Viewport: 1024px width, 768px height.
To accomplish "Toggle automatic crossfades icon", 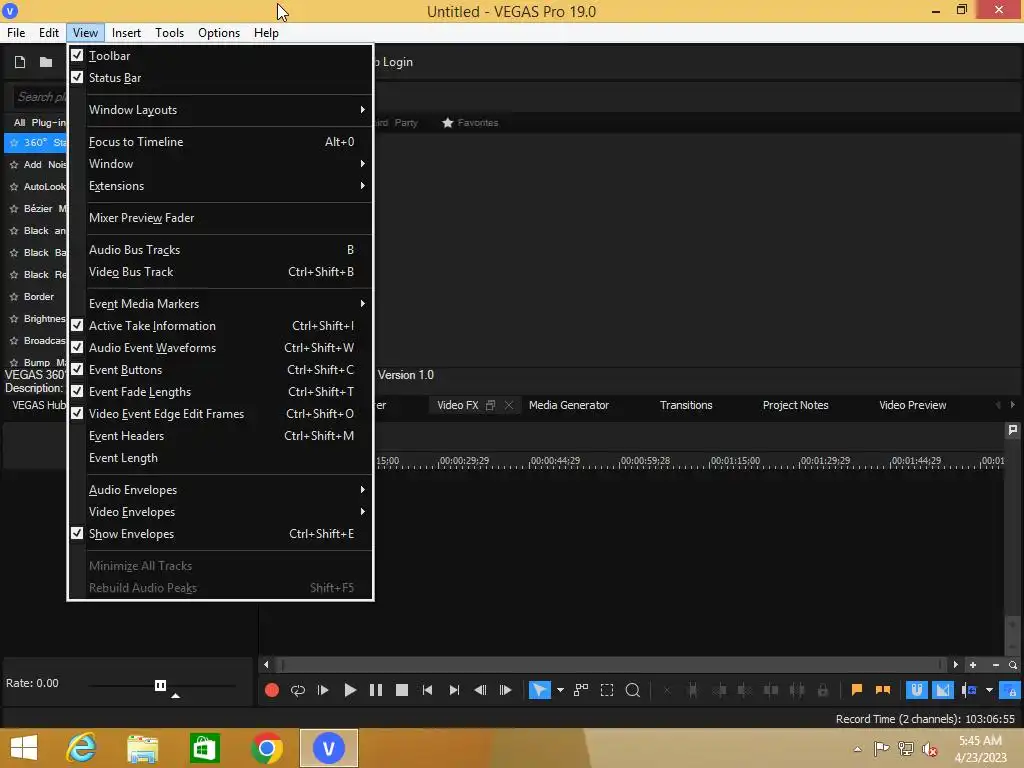I will (x=943, y=690).
